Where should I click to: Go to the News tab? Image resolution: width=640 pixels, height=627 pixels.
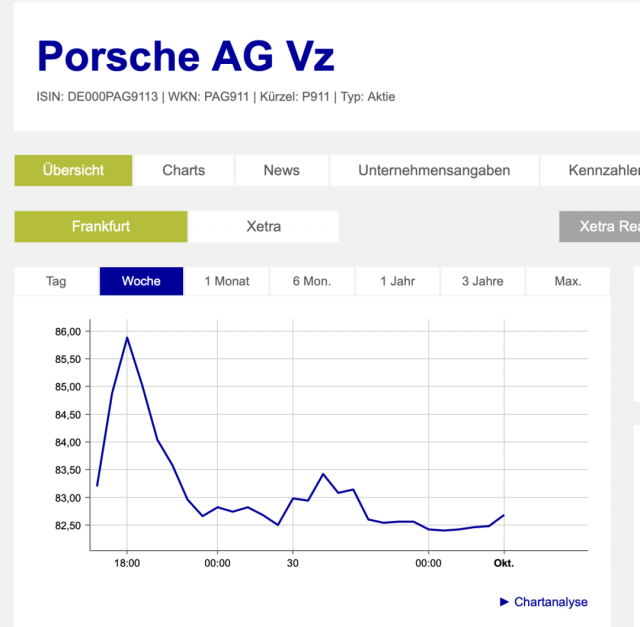282,170
